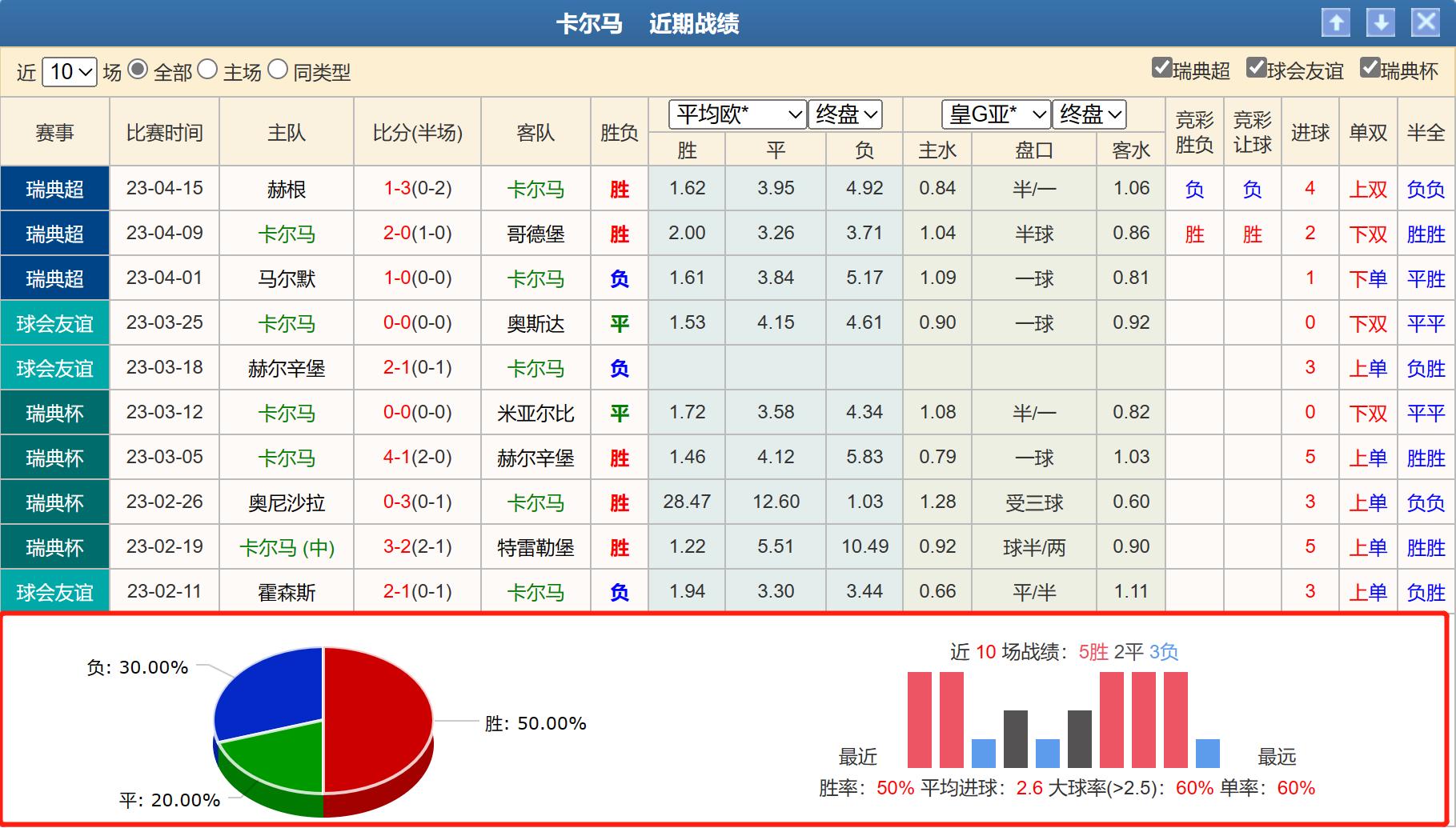Click the 负 link in 竞彩胜负 column top row

[1194, 189]
